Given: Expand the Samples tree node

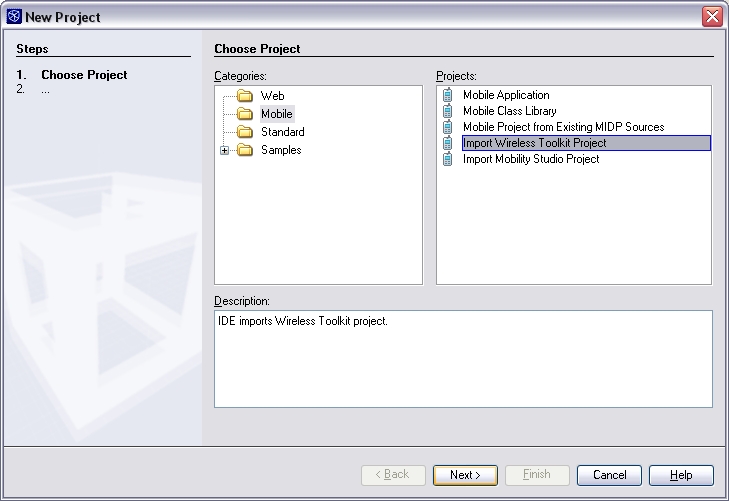Looking at the screenshot, I should [225, 150].
